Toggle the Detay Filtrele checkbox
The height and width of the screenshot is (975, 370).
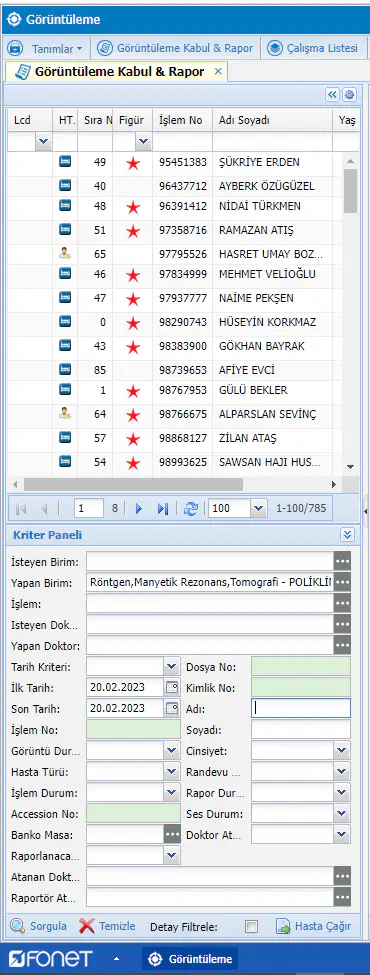point(251,926)
